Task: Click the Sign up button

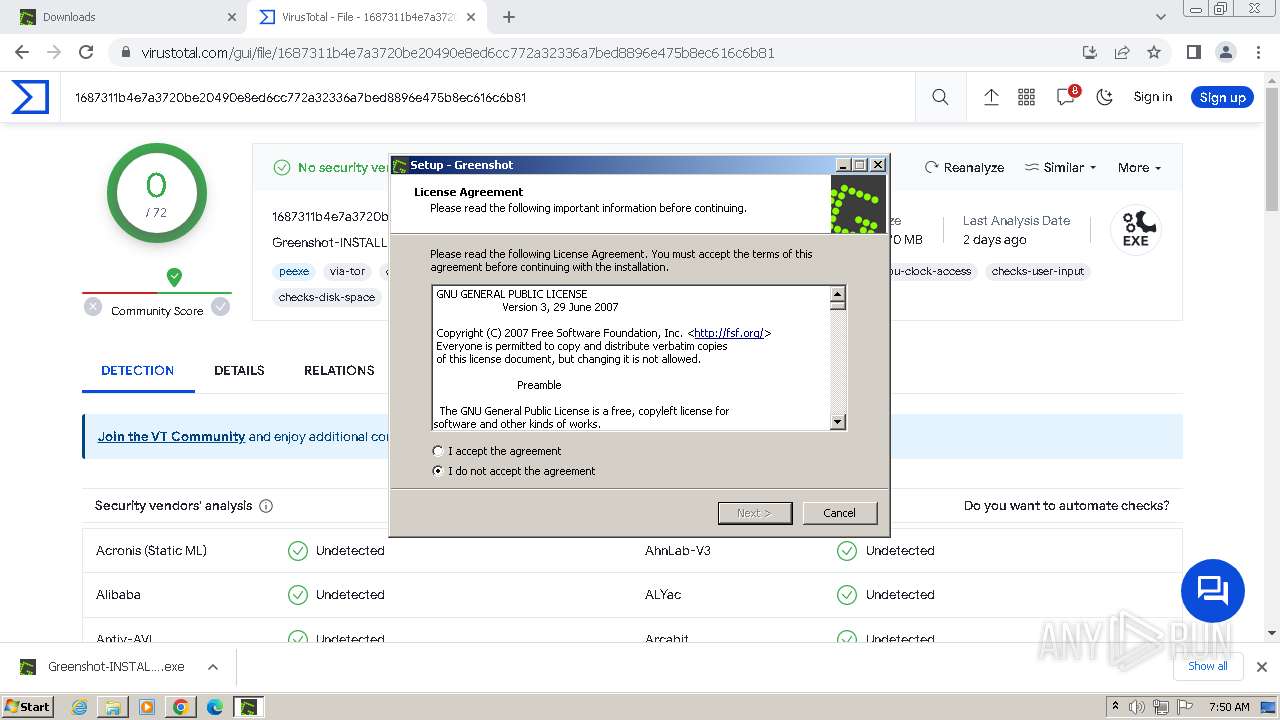Action: [x=1222, y=97]
